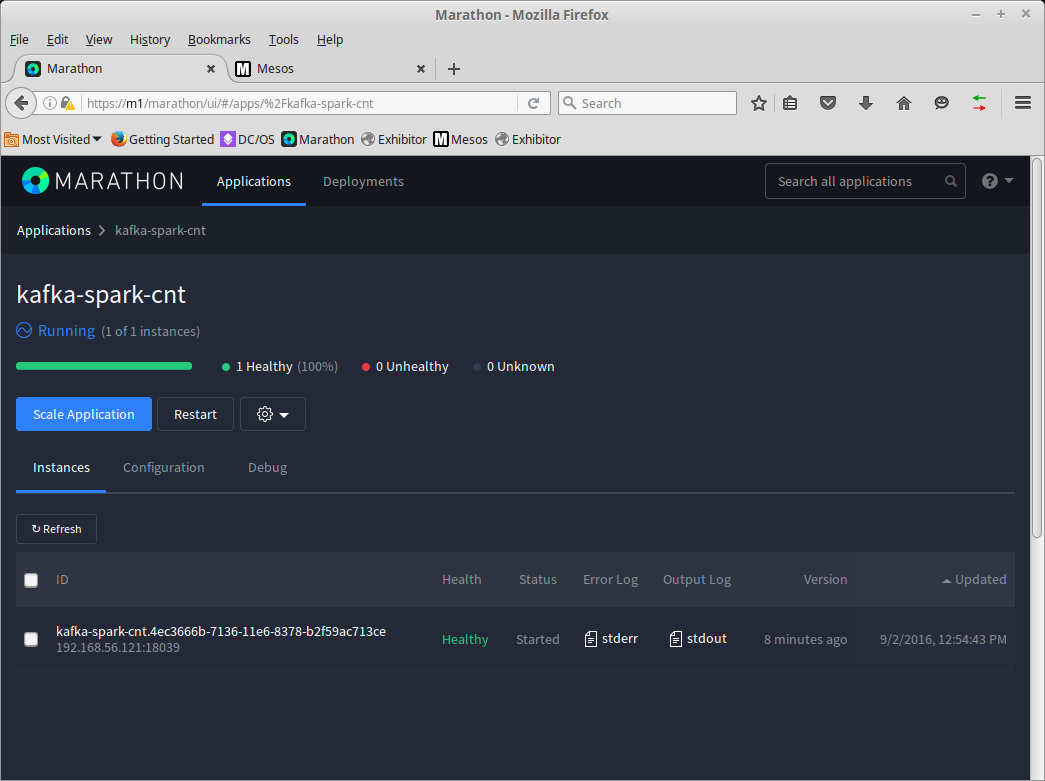Toggle the select-all instances checkbox in header
This screenshot has height=781, width=1045.
[x=31, y=580]
